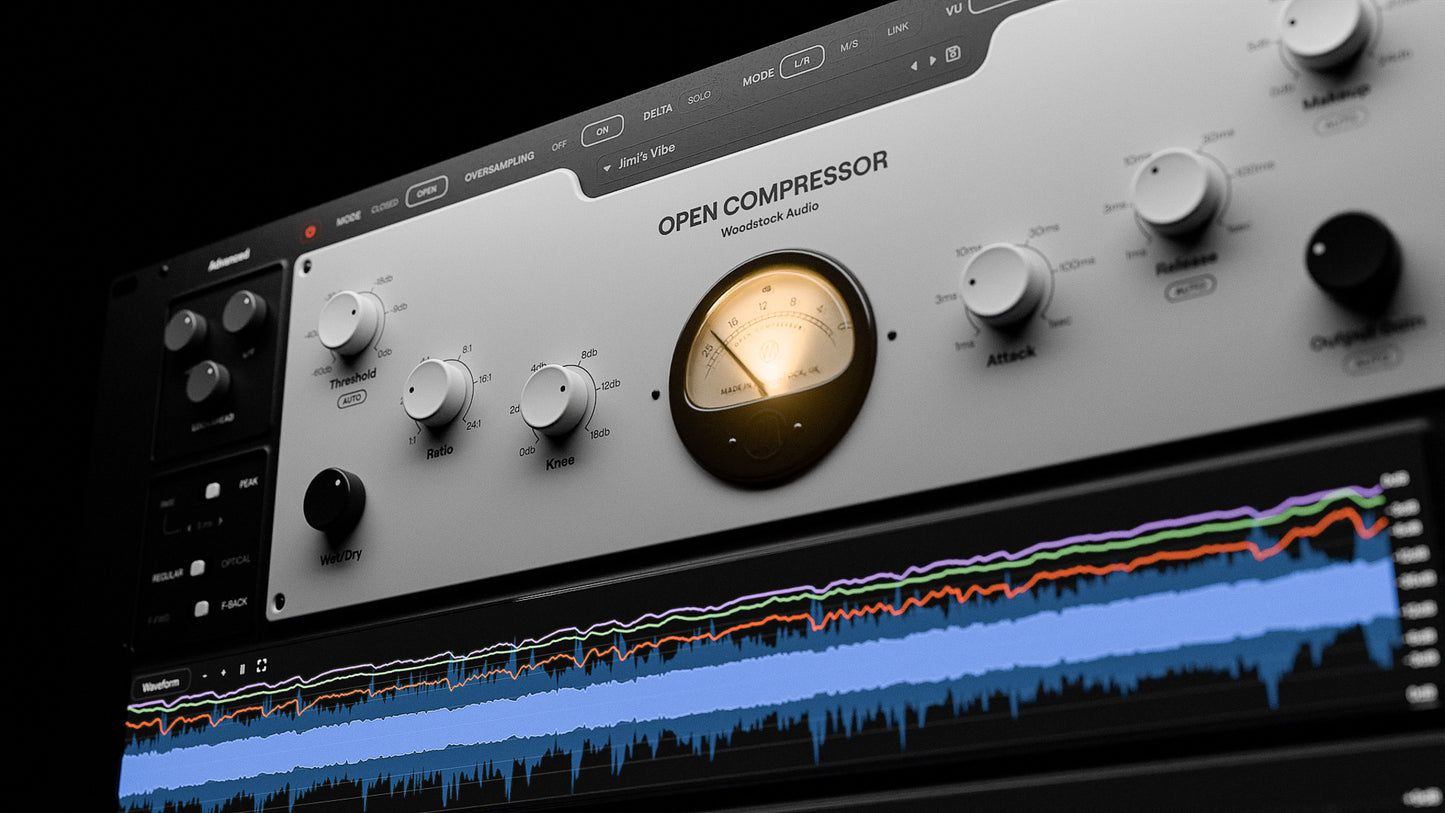Zoom out waveform with minus icon

click(x=205, y=676)
